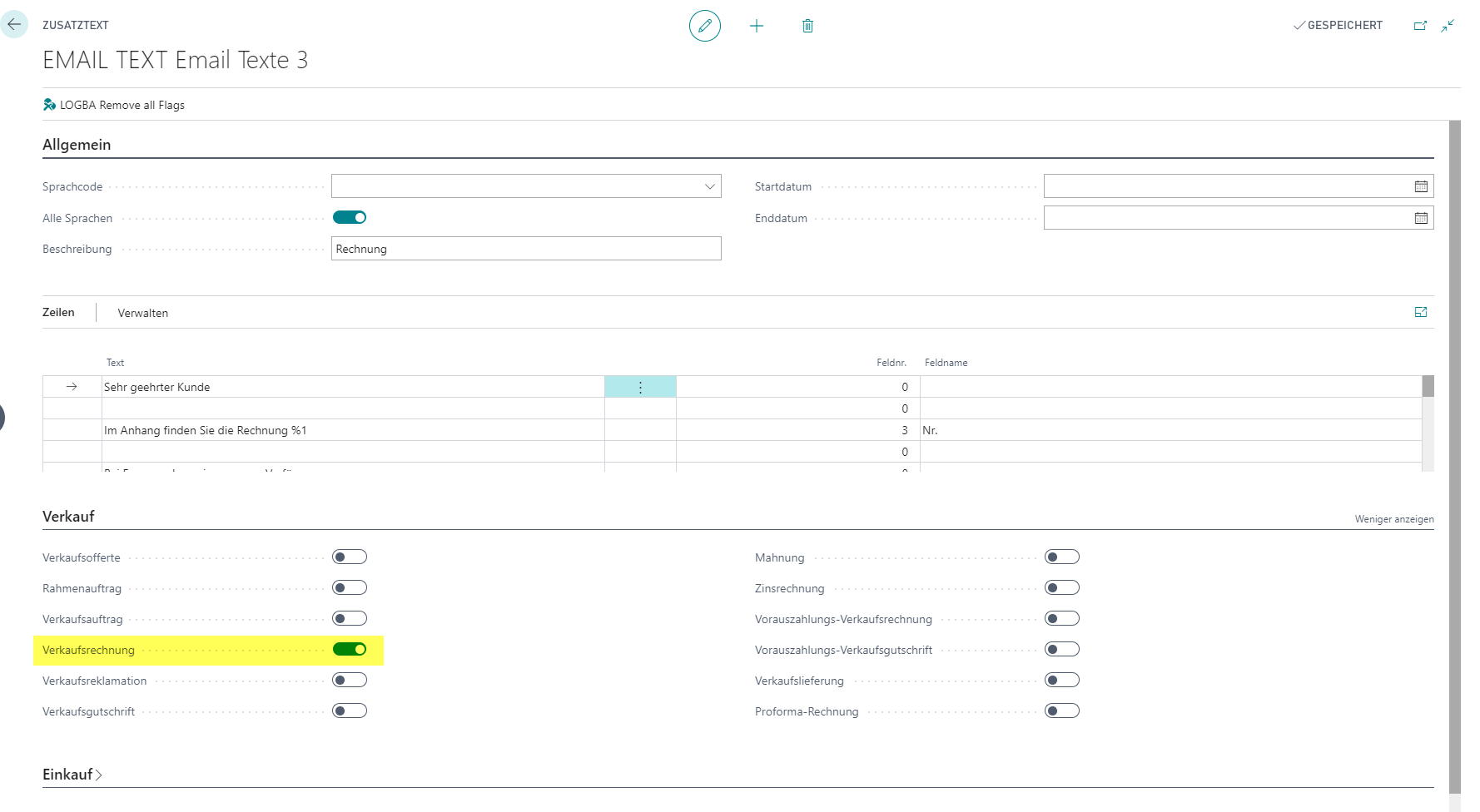
Task: Open the Zeilen tab
Action: click(58, 312)
